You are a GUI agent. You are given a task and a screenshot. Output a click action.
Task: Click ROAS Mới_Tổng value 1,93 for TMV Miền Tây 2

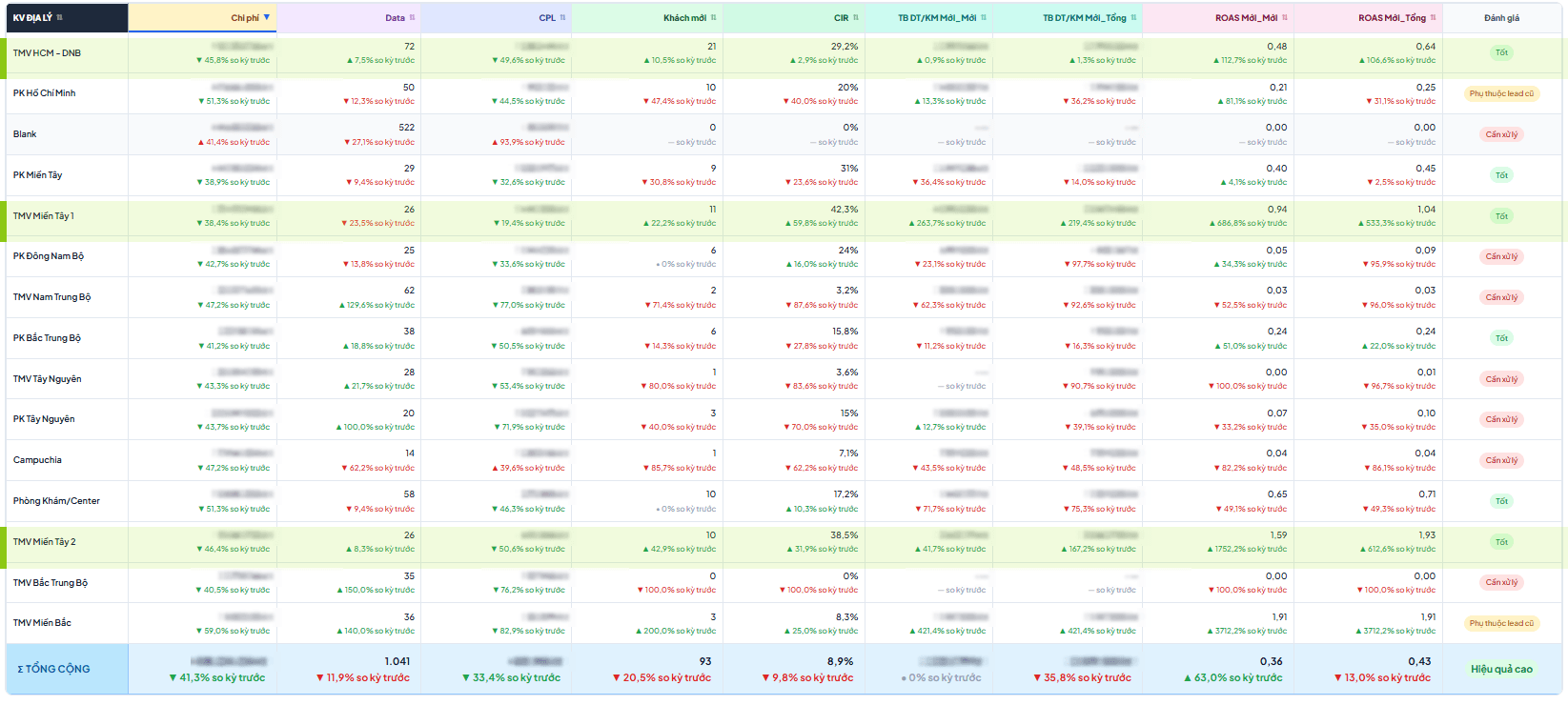[1427, 535]
